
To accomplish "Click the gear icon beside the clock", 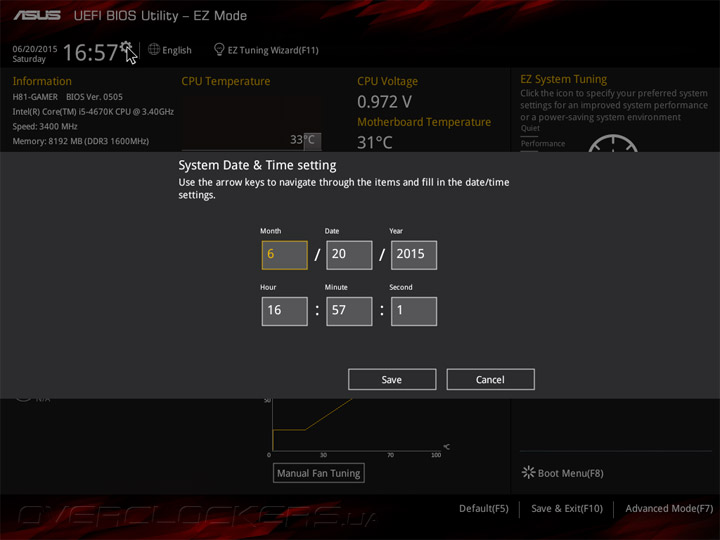I will (x=126, y=48).
